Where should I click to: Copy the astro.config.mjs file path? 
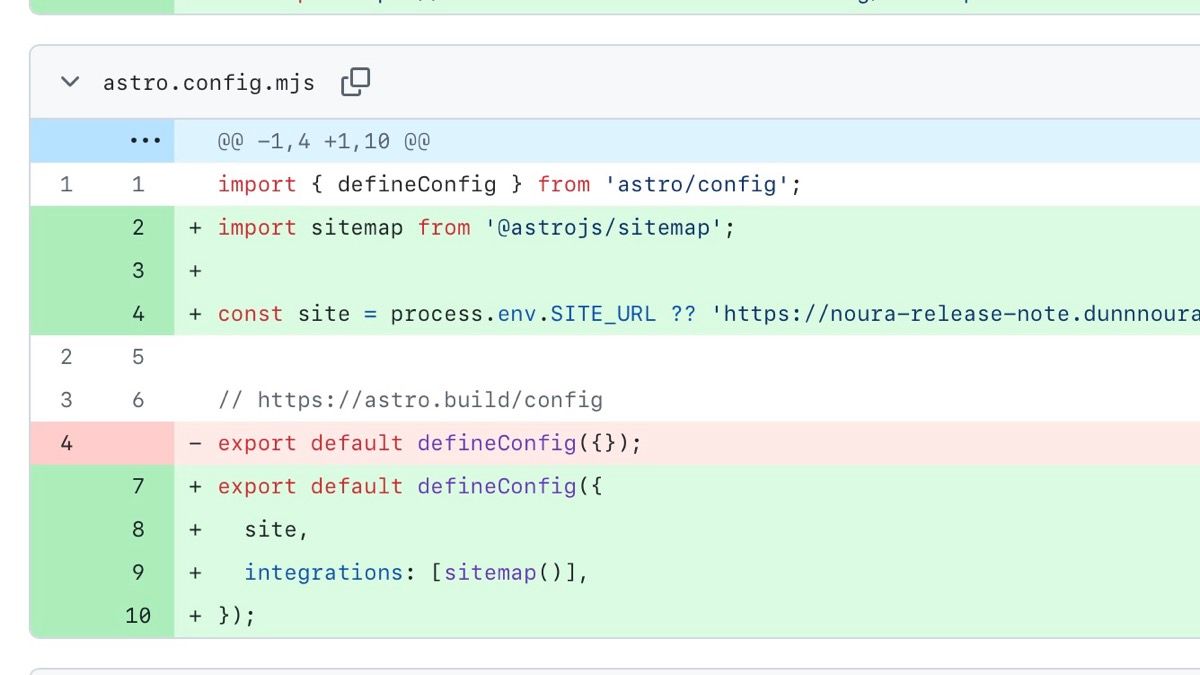pyautogui.click(x=355, y=82)
